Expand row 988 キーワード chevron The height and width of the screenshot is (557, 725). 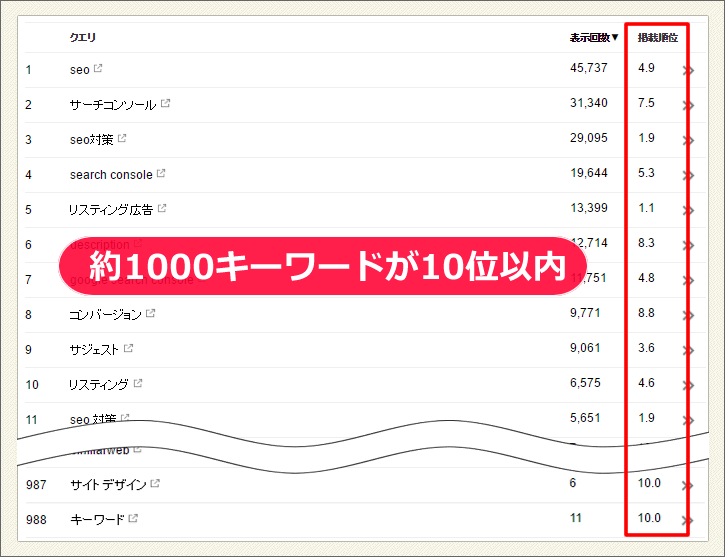pyautogui.click(x=688, y=520)
